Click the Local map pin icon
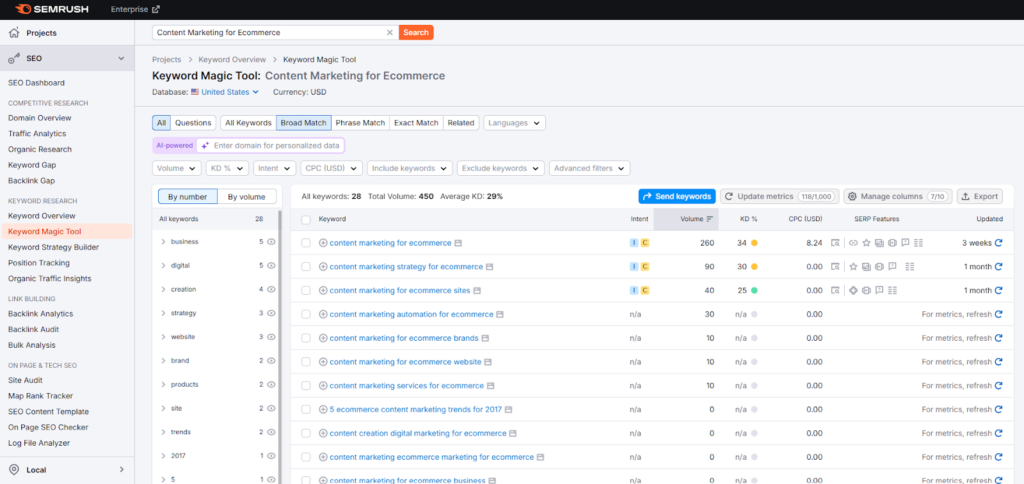The height and width of the screenshot is (484, 1024). (14, 470)
